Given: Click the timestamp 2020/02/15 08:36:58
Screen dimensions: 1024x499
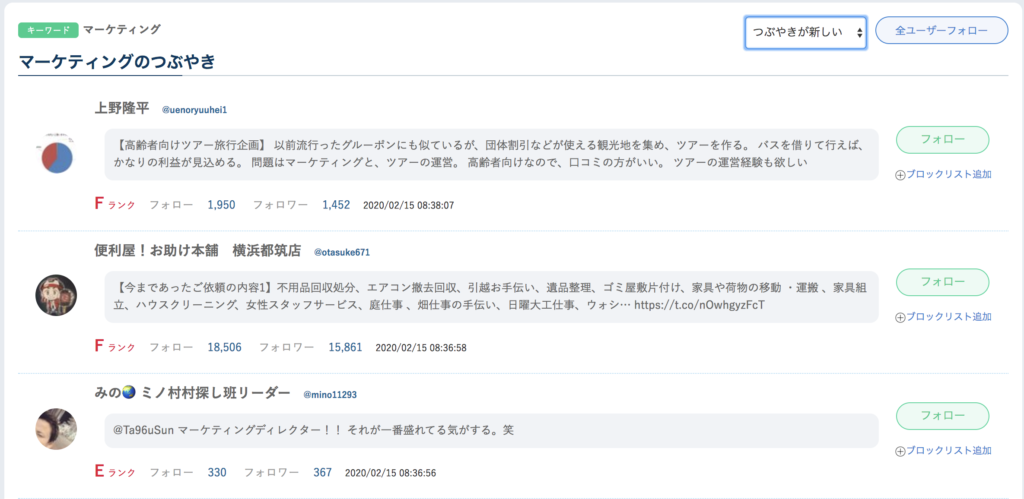Looking at the screenshot, I should (x=421, y=348).
